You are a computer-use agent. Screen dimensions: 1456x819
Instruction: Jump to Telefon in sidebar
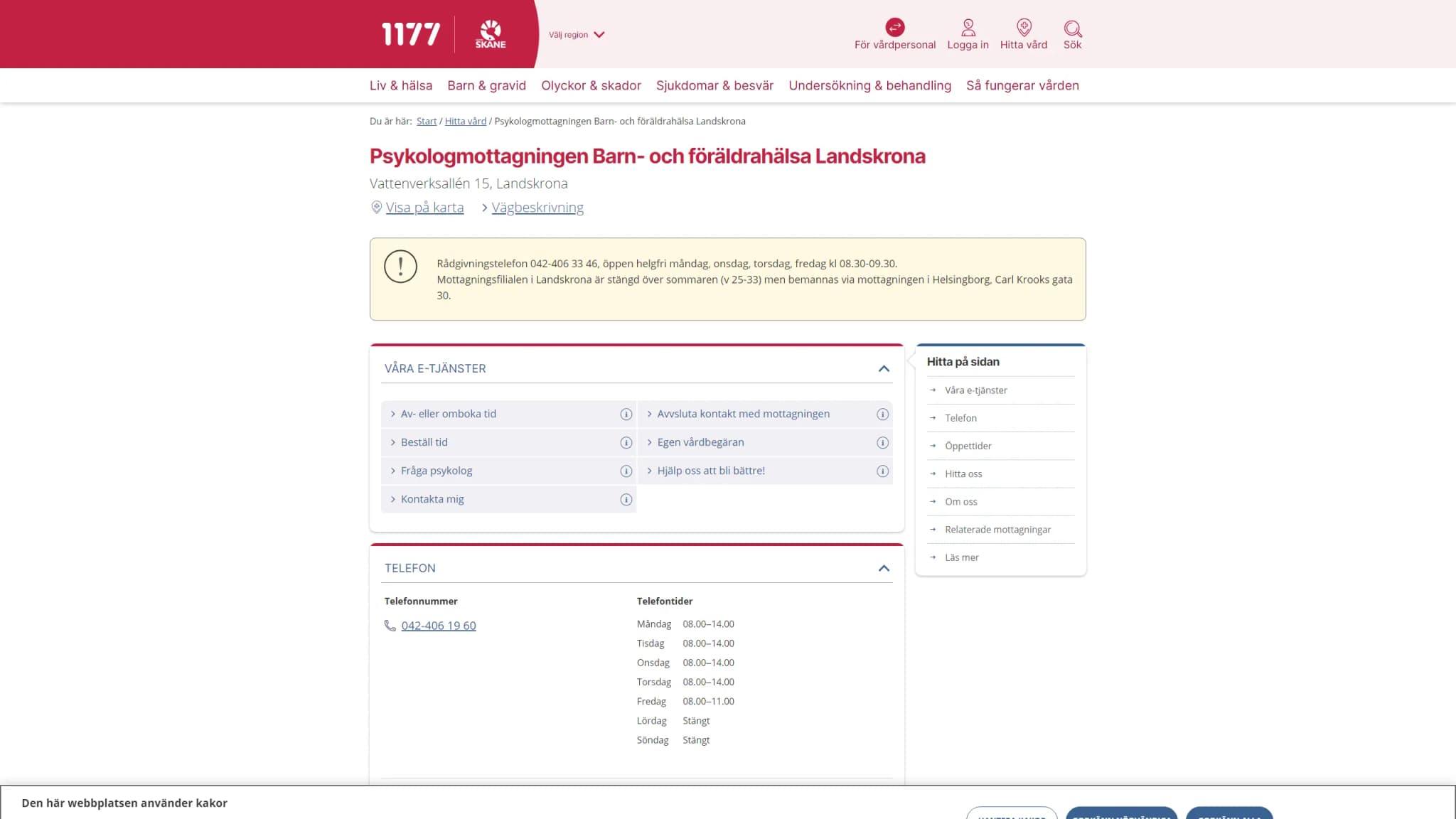pyautogui.click(x=960, y=418)
